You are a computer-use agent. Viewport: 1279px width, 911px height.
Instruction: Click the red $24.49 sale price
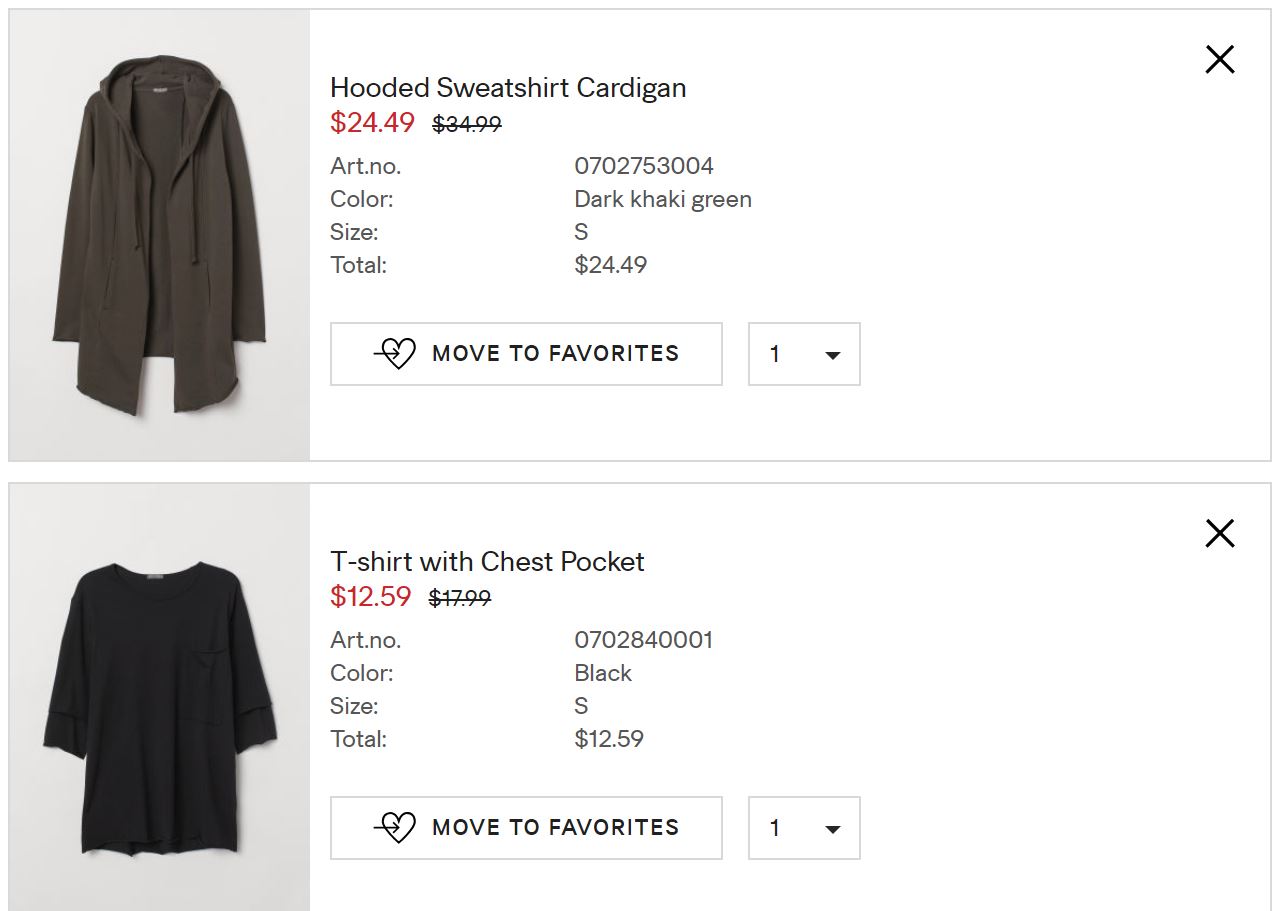372,123
